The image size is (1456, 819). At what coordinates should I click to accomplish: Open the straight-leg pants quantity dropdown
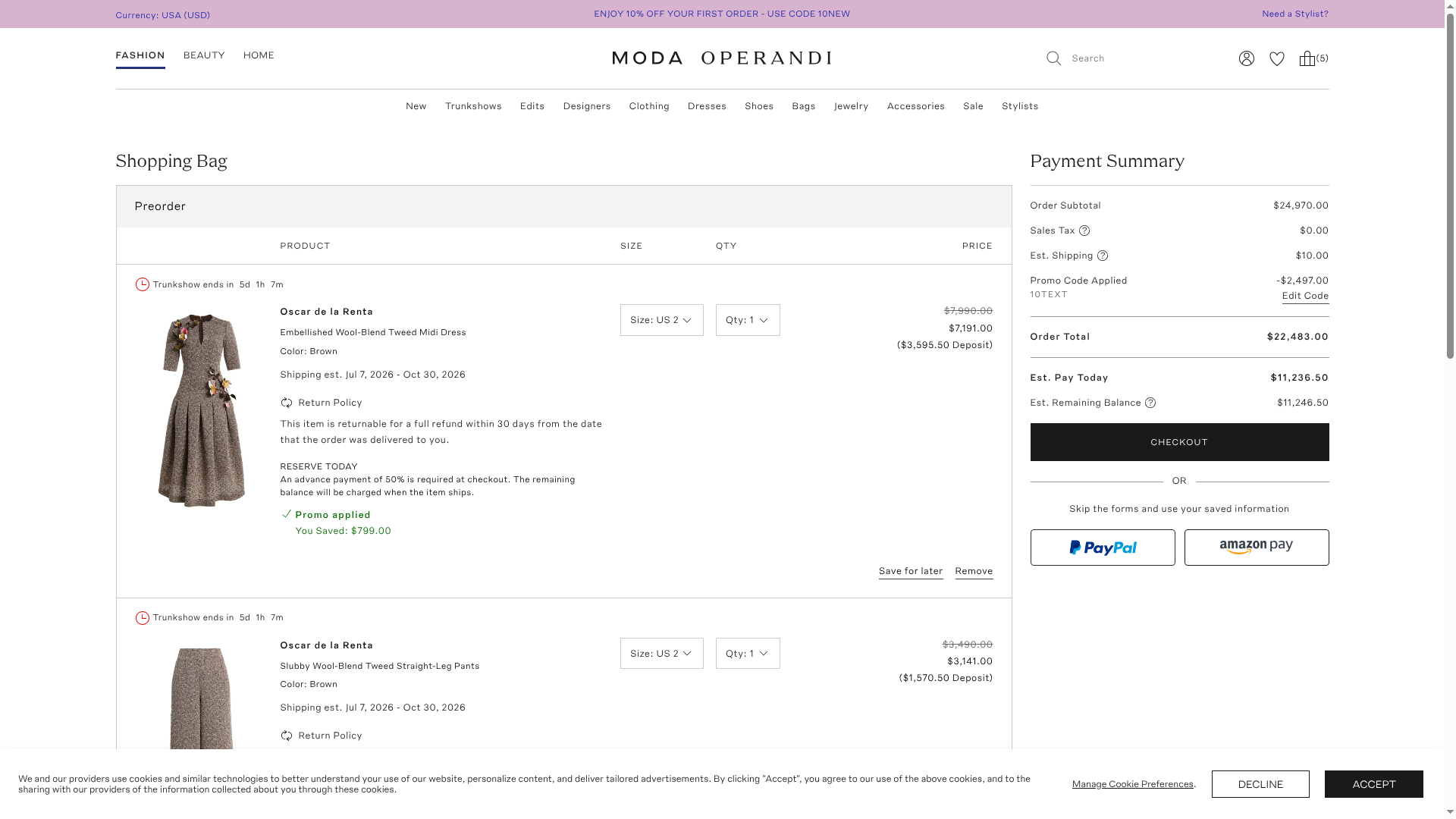click(747, 653)
